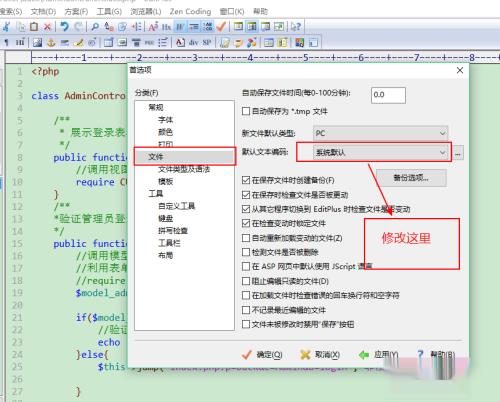Toggle check on switching to EditPlus checkbox
The width and height of the screenshot is (500, 402).
[246, 209]
